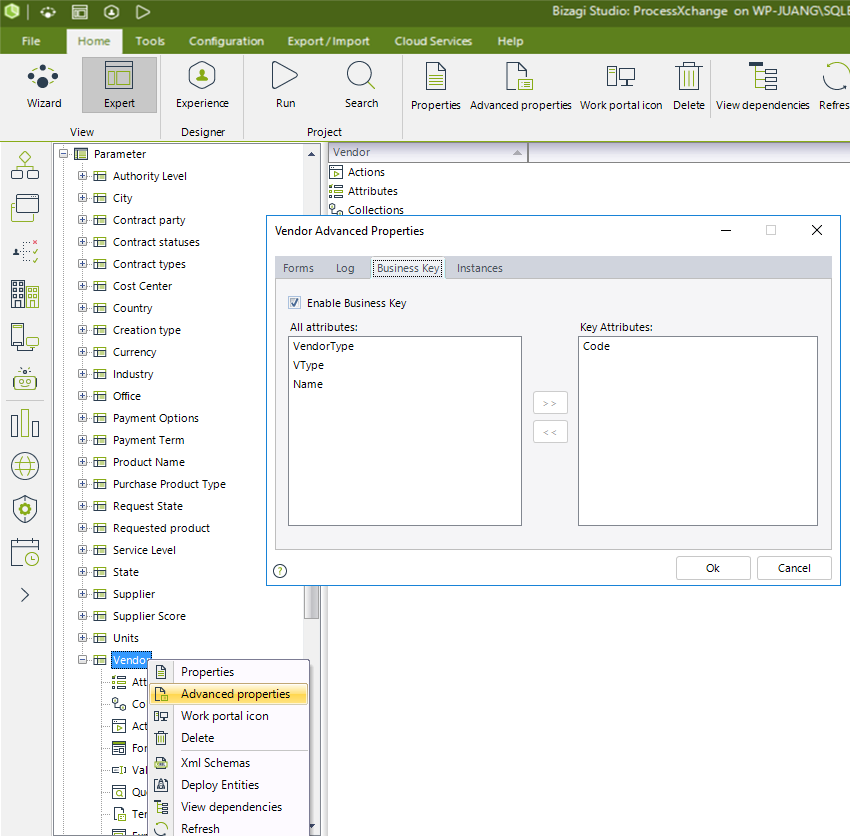Select Name in All attributes list
Viewport: 850px width, 836px height.
(x=308, y=384)
